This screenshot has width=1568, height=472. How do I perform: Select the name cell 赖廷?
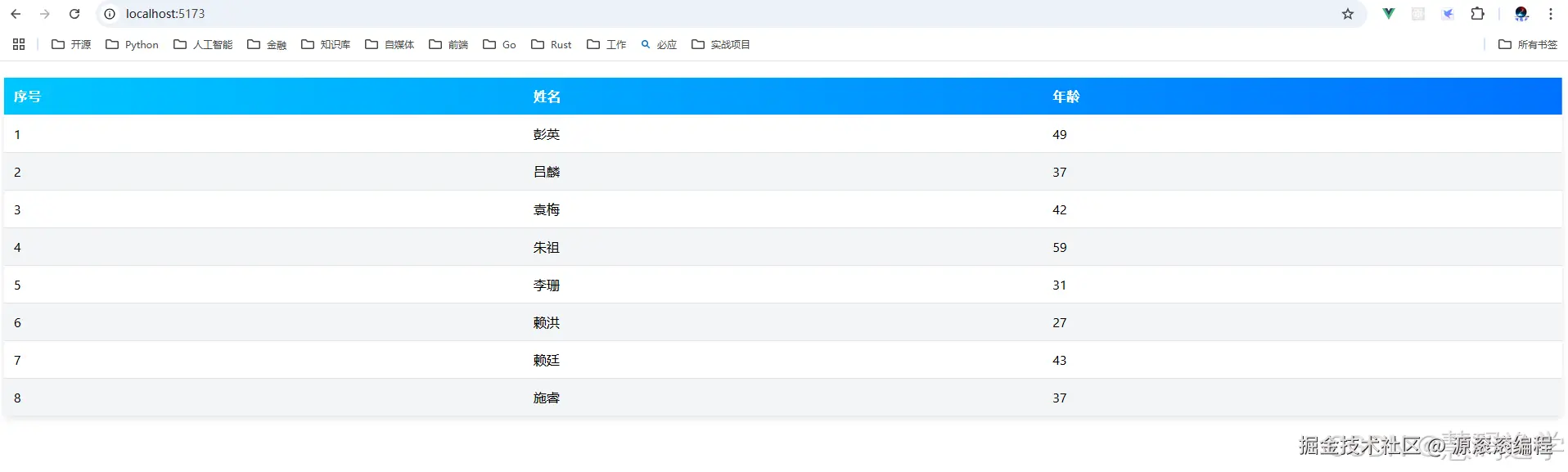click(547, 360)
